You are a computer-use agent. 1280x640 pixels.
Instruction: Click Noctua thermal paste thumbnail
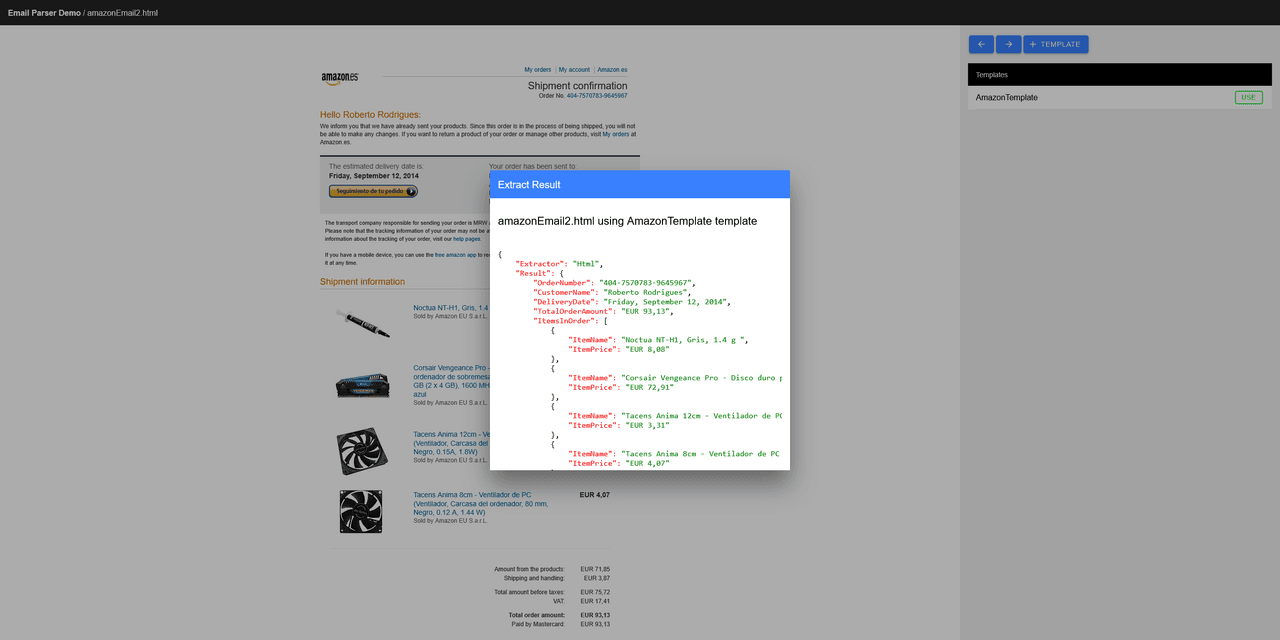pyautogui.click(x=362, y=322)
